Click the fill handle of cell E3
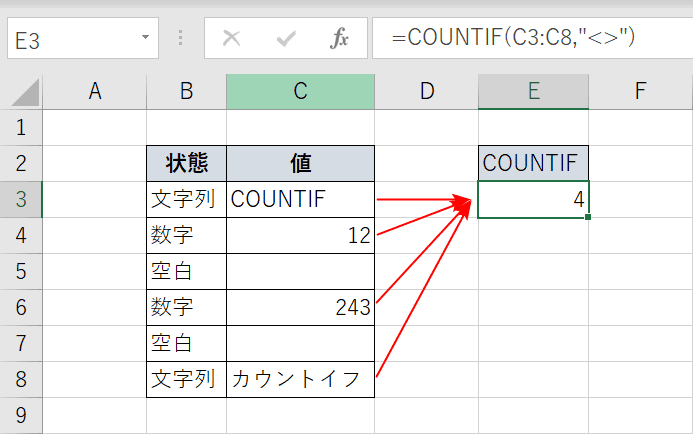 click(587, 217)
